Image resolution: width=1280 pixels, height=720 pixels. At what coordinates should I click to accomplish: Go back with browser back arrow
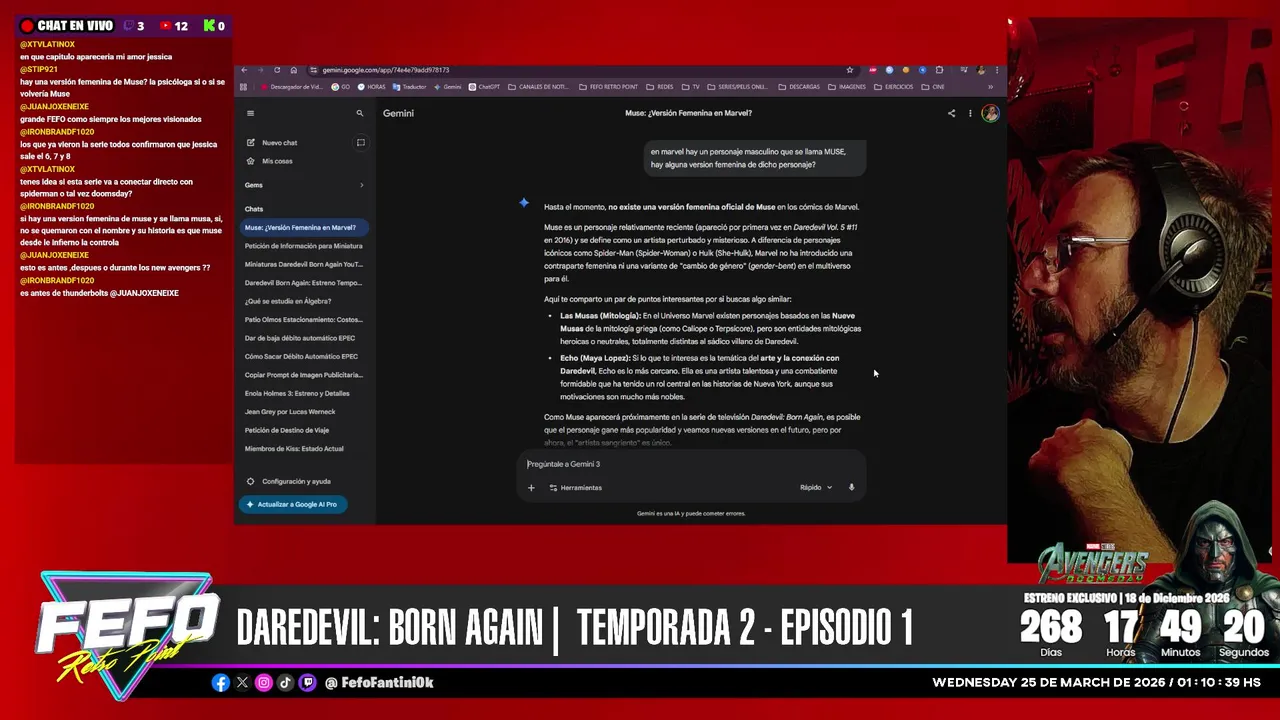tap(244, 70)
